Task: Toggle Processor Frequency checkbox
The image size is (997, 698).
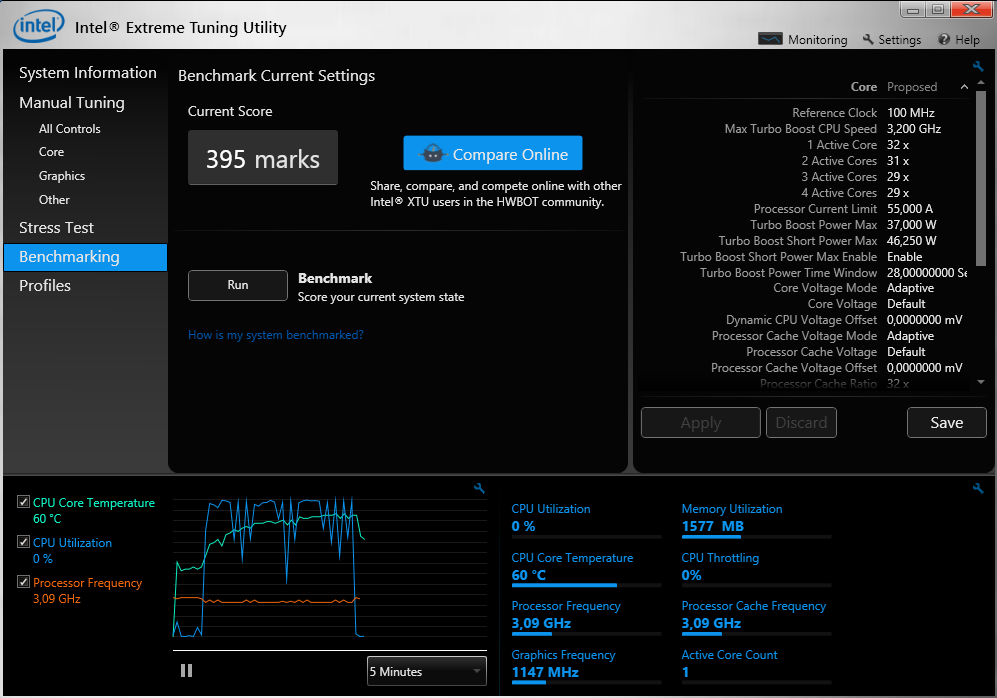Action: click(x=24, y=582)
